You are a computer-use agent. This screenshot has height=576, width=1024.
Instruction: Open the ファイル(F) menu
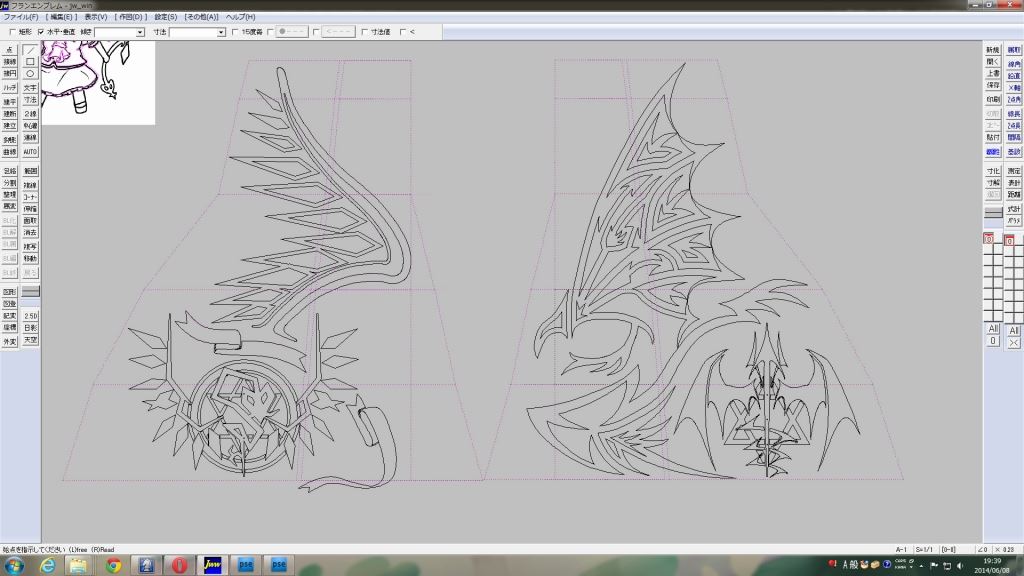coord(20,17)
